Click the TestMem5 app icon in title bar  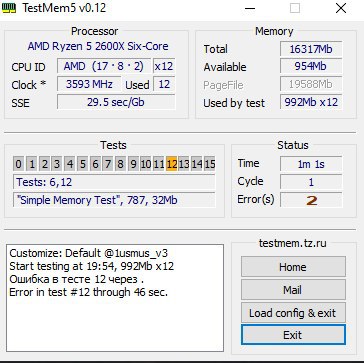(x=9, y=8)
